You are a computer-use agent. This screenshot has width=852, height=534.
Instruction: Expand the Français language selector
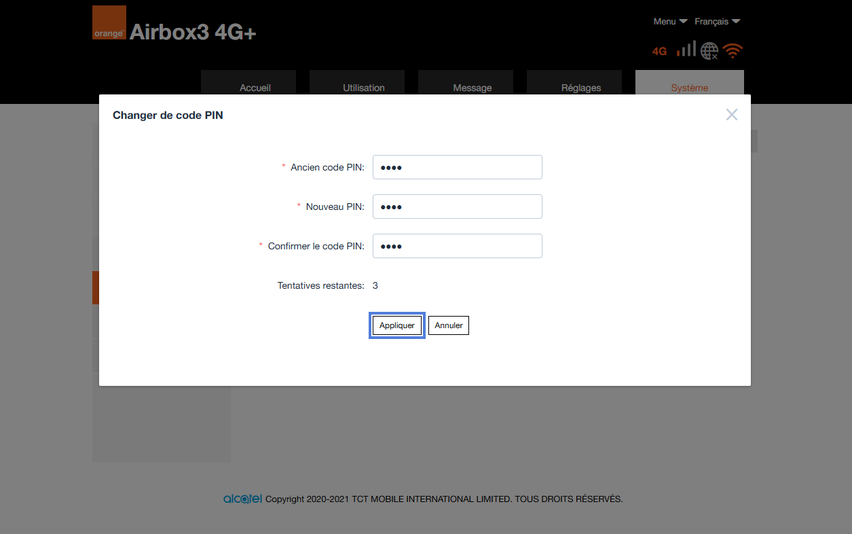(x=717, y=21)
